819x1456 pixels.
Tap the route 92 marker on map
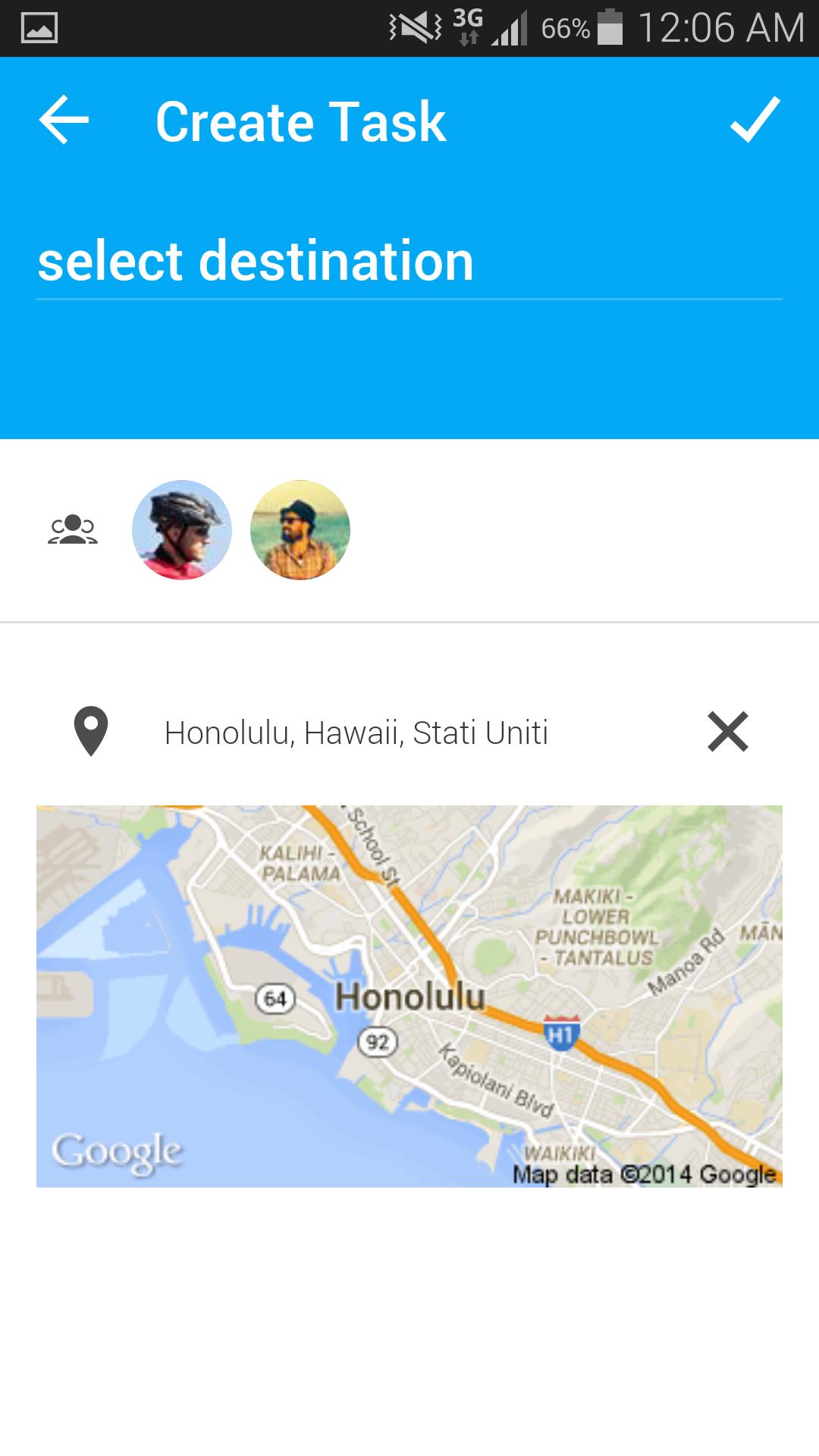coord(378,1042)
